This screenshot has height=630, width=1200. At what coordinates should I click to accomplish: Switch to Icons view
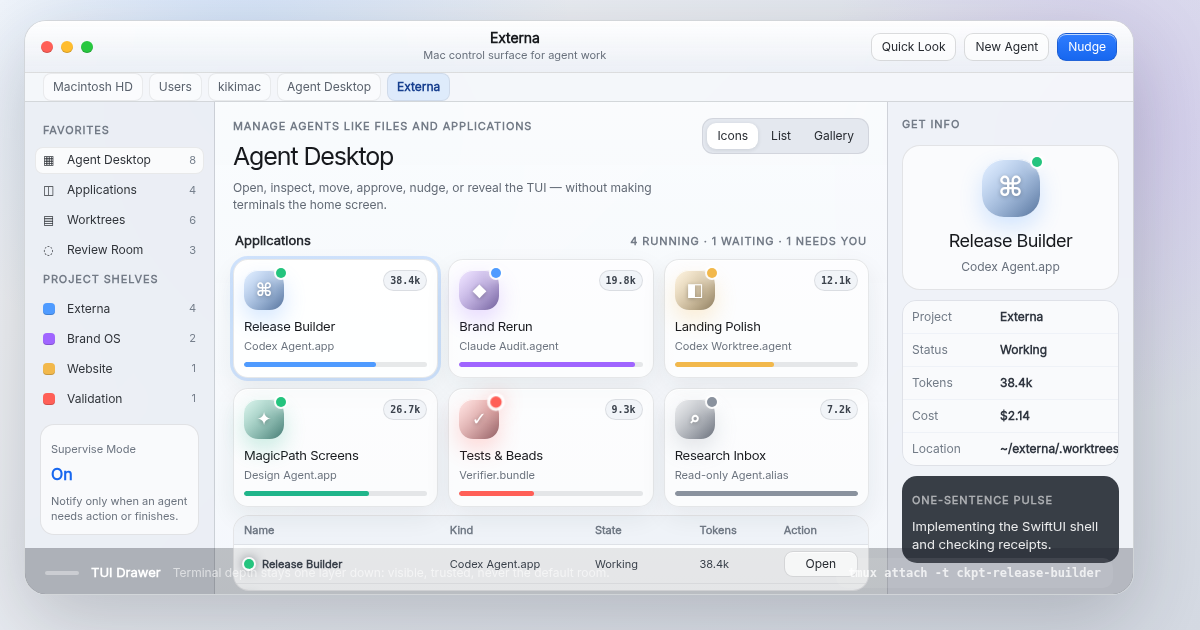(x=732, y=136)
